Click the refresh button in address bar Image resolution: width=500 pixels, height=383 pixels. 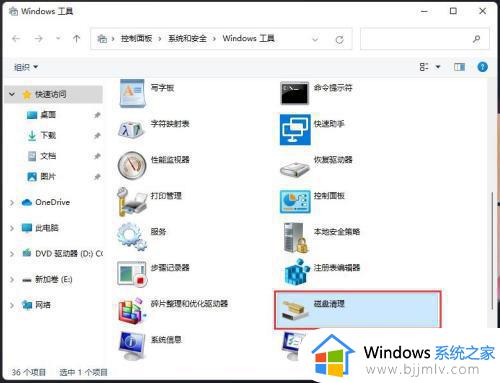(339, 40)
